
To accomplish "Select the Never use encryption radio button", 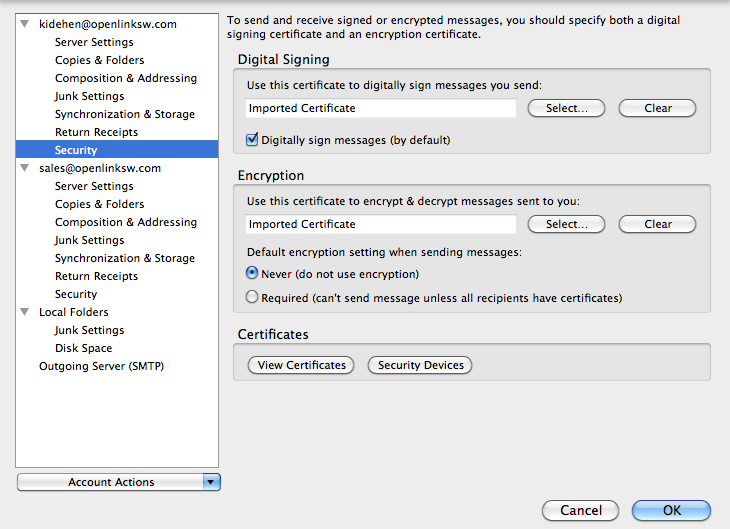I will (252, 273).
